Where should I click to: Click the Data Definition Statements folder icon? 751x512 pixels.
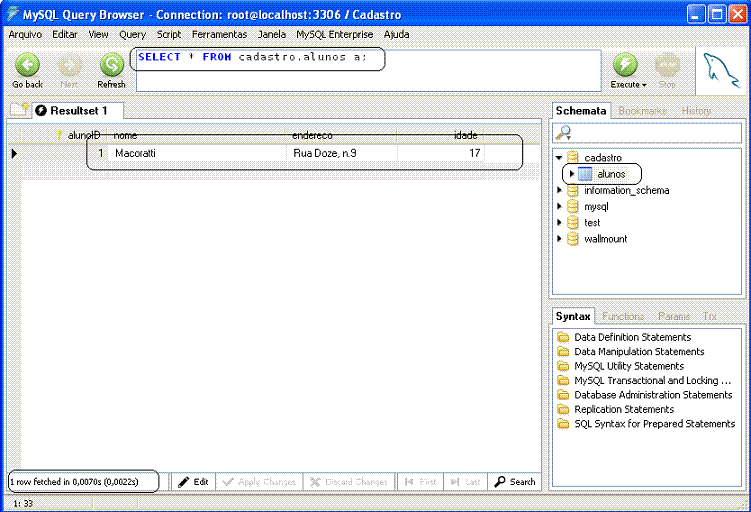[563, 337]
